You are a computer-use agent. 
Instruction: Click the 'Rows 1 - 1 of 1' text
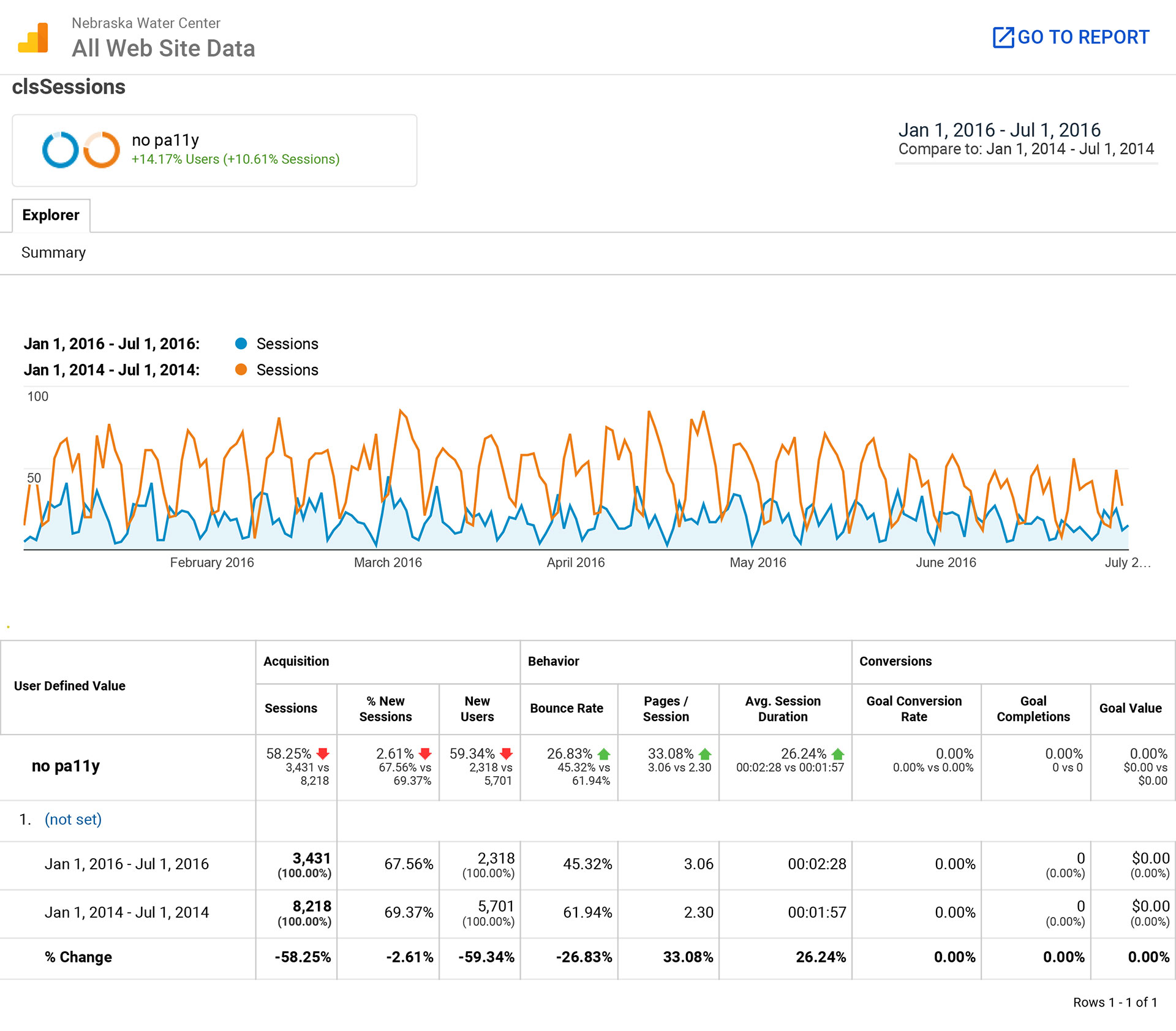tap(1115, 1002)
